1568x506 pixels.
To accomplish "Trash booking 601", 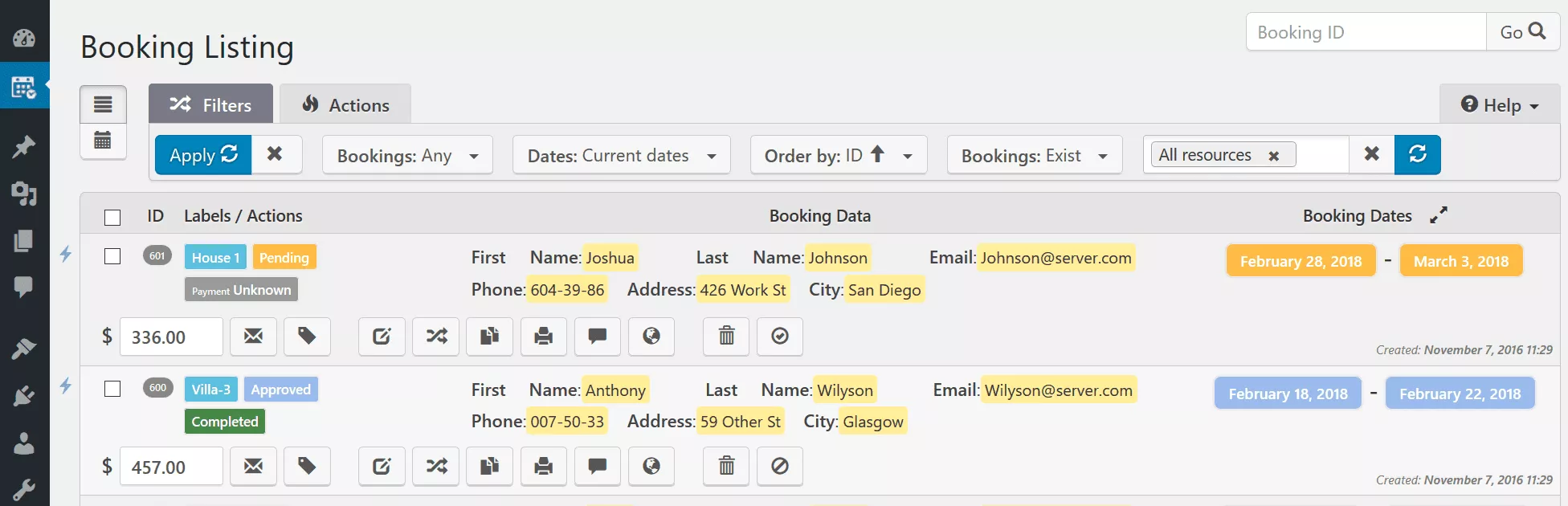I will pyautogui.click(x=726, y=336).
